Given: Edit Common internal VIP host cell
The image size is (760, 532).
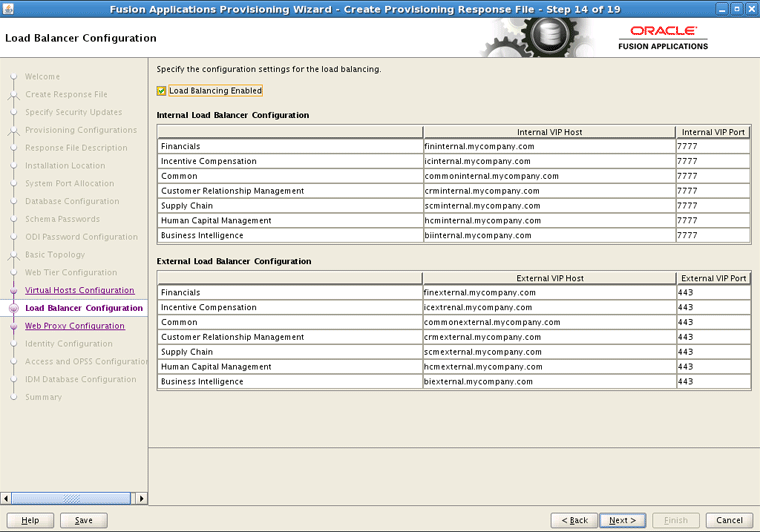Looking at the screenshot, I should point(549,176).
